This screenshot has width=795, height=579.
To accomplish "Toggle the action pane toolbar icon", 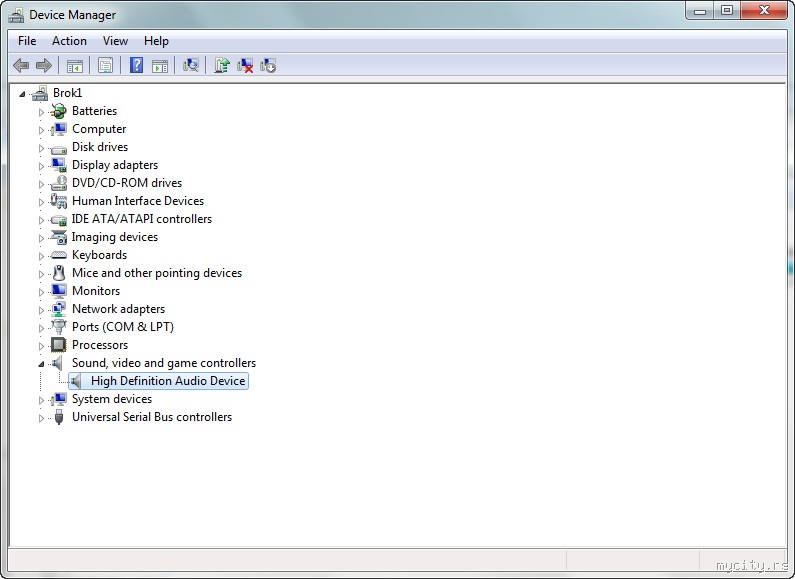I will pos(160,65).
